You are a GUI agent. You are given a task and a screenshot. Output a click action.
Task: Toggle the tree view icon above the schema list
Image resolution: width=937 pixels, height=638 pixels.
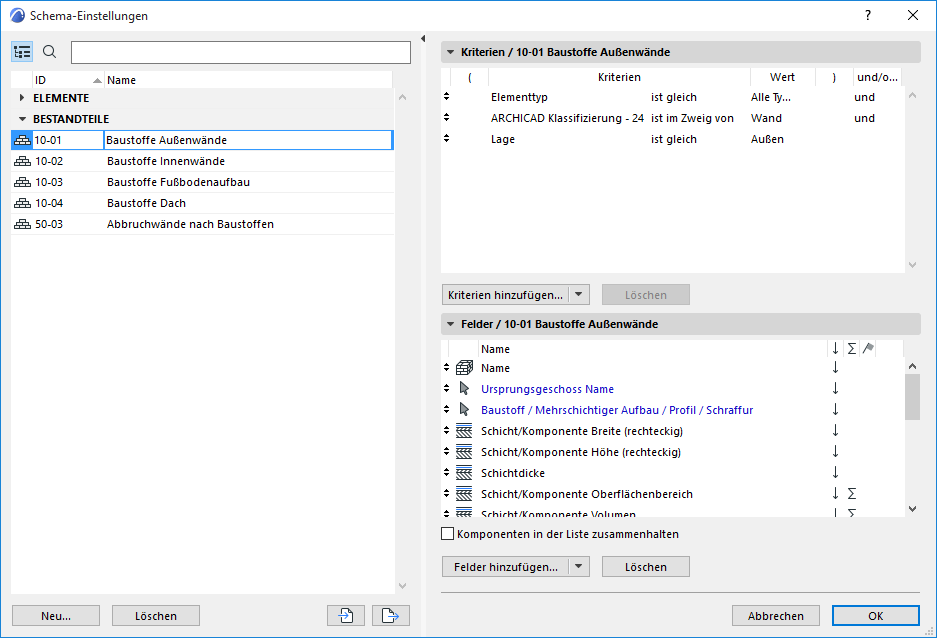point(22,52)
